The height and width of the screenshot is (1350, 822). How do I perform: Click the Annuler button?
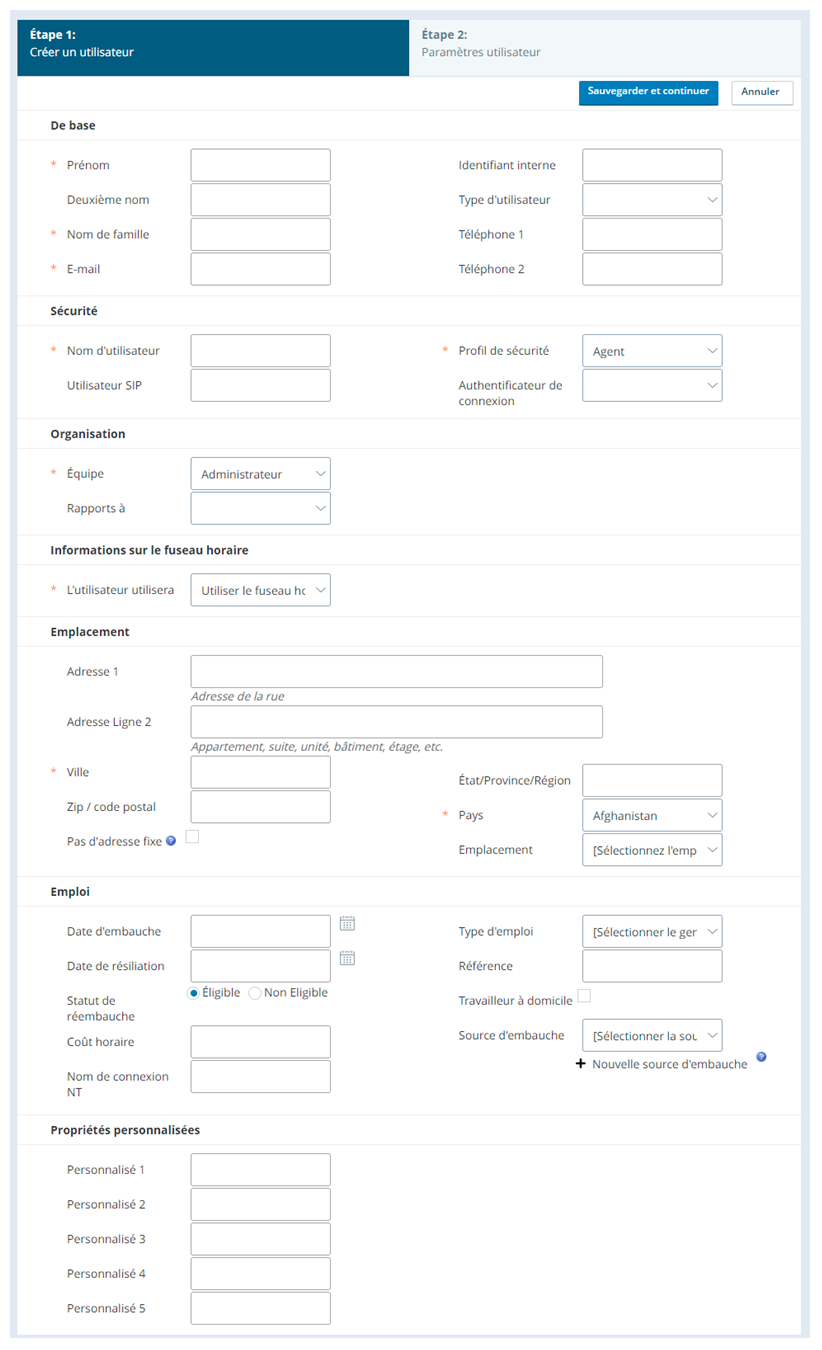(x=761, y=92)
